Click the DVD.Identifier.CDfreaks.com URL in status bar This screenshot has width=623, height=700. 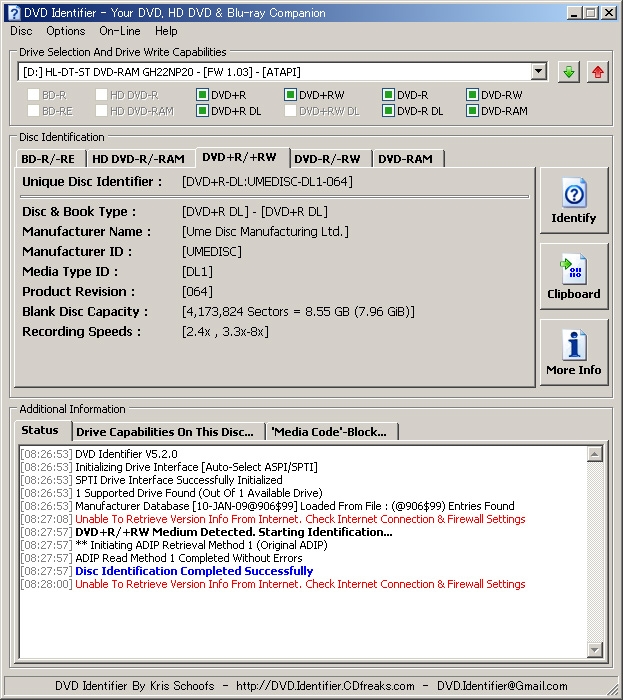pyautogui.click(x=325, y=686)
